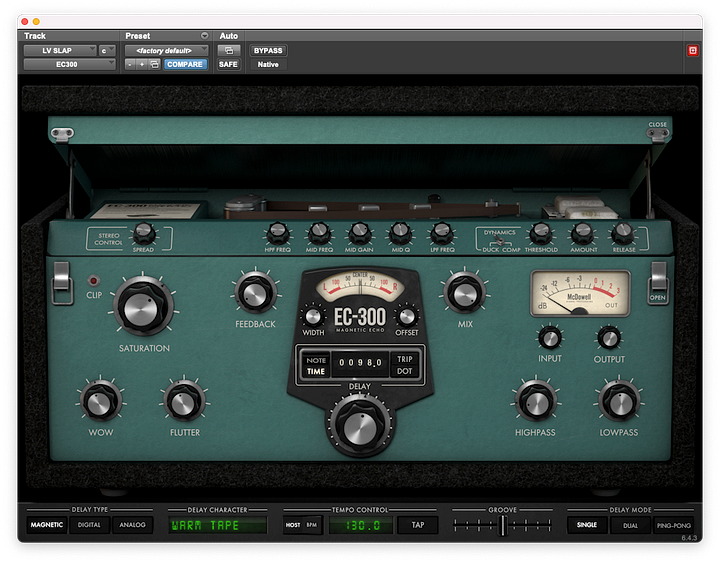
Task: Switch tempo control to BPM
Action: point(312,525)
